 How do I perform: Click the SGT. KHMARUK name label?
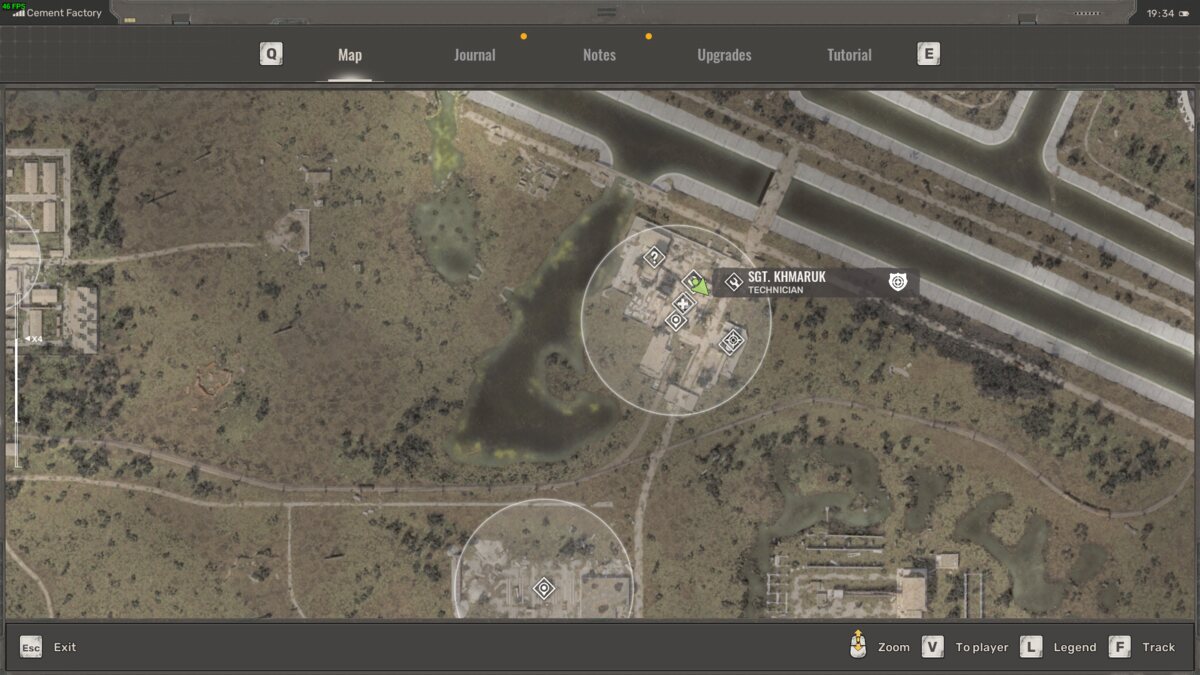click(787, 277)
